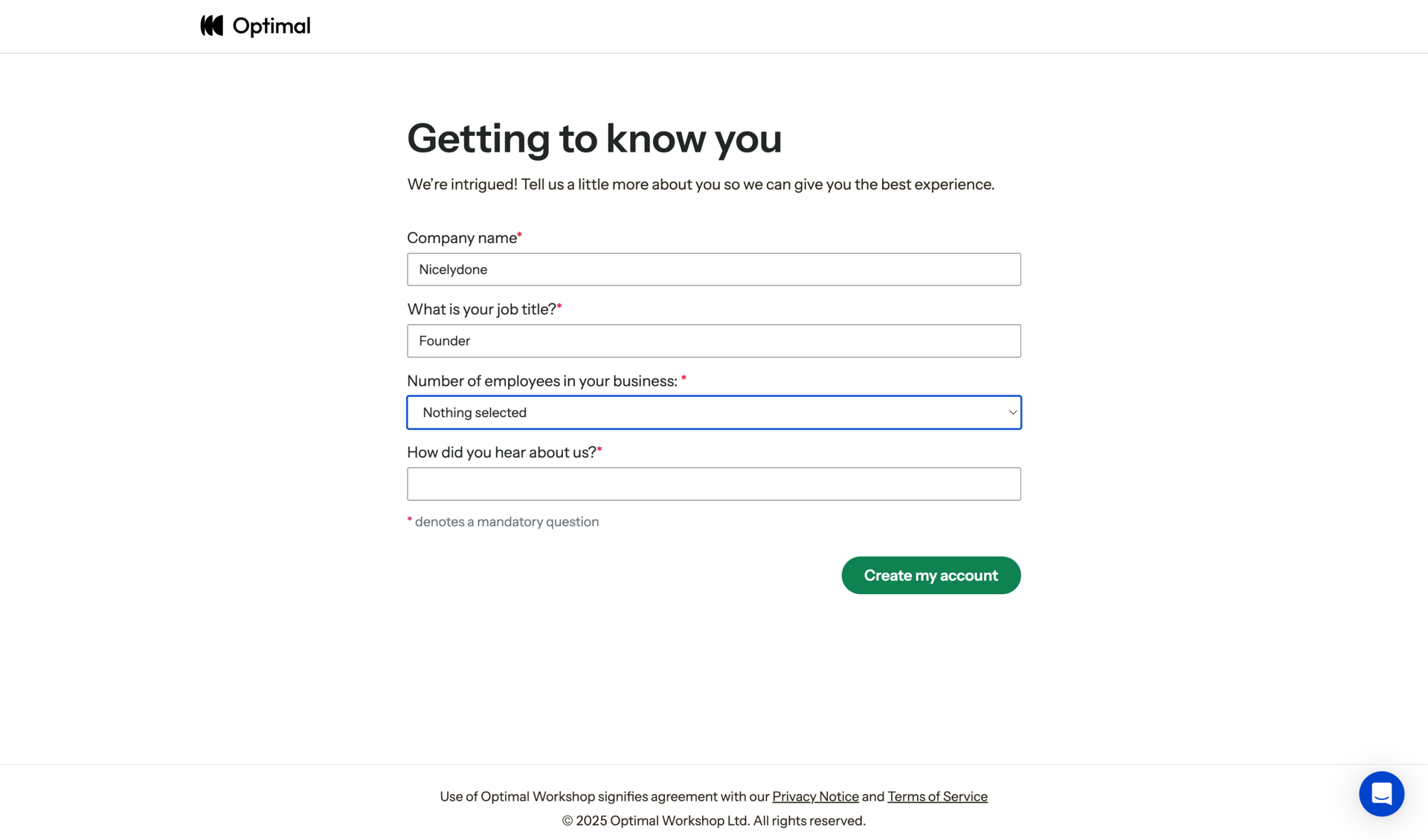Open the Terms of Service link

[937, 797]
